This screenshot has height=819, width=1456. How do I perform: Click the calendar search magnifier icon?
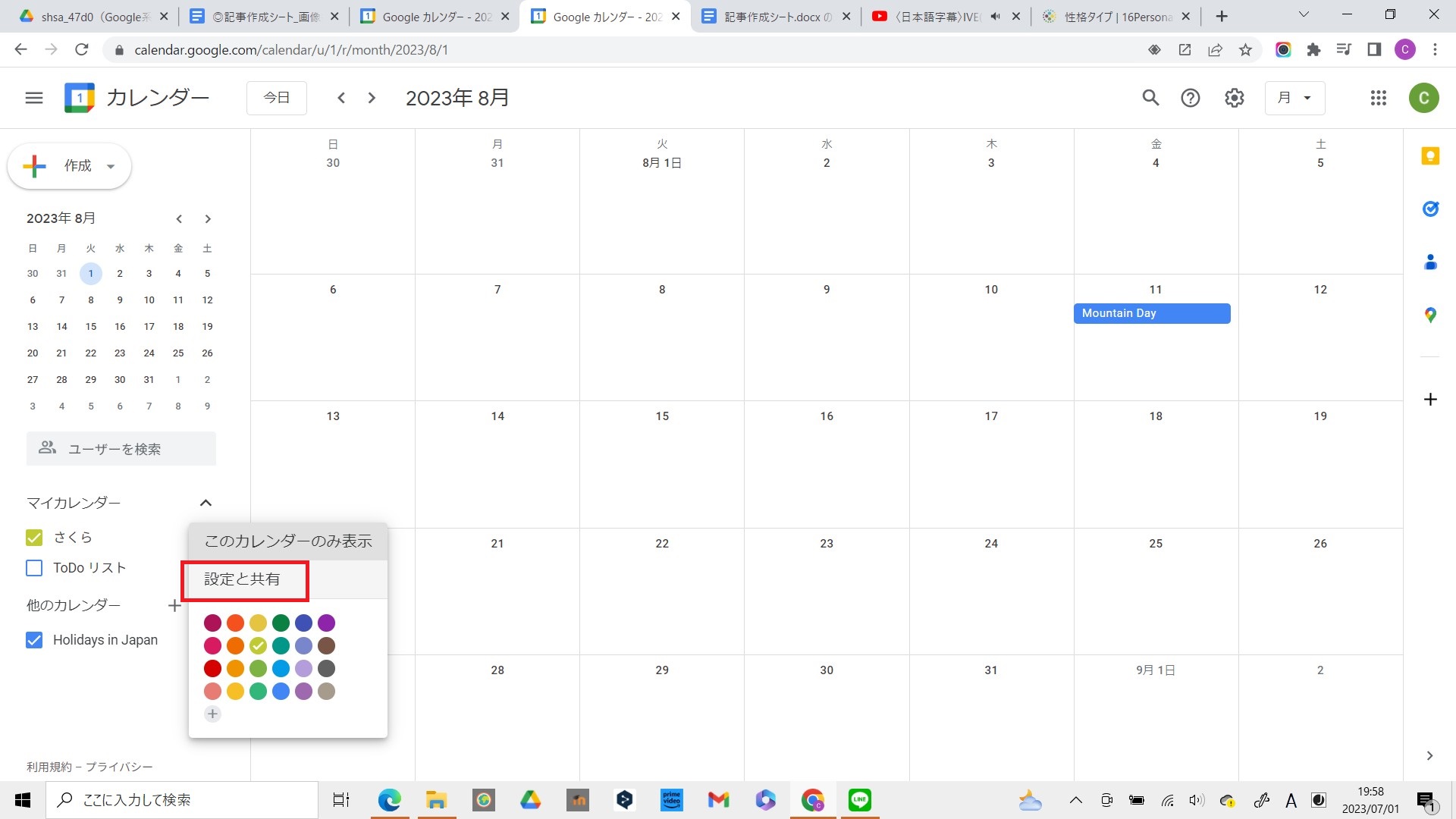[1150, 98]
